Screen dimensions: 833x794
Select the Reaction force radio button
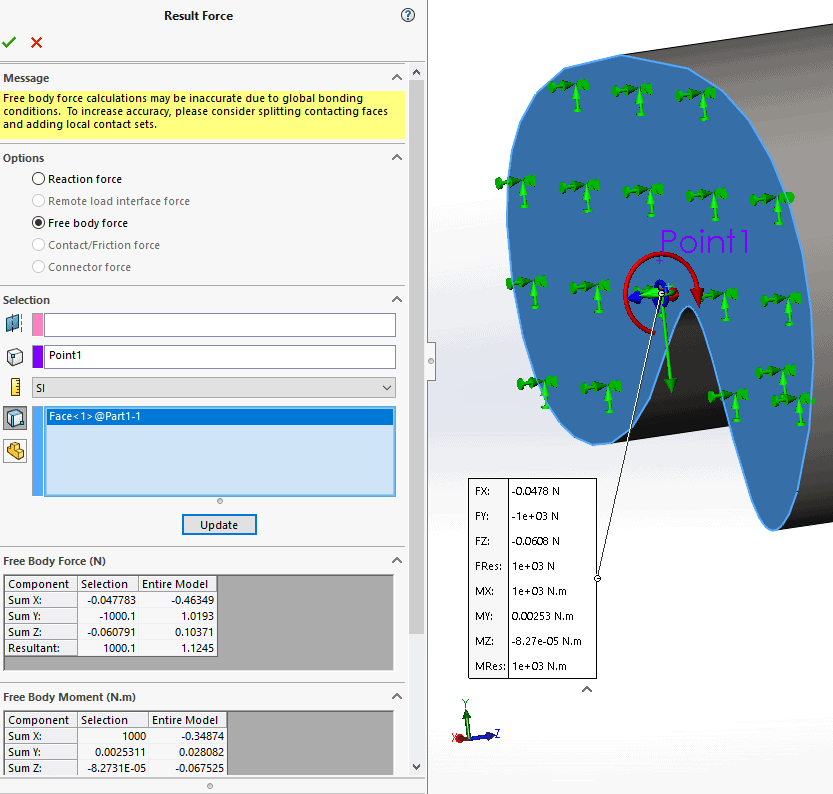click(39, 179)
